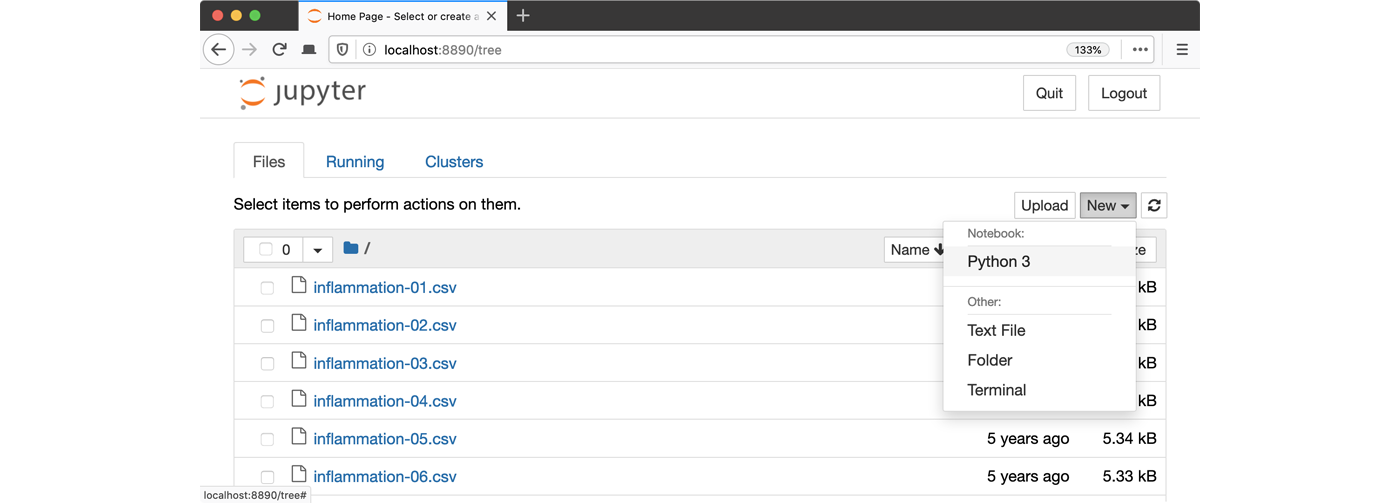1400x503 pixels.
Task: Expand the selection type dropdown arrow
Action: [x=317, y=250]
